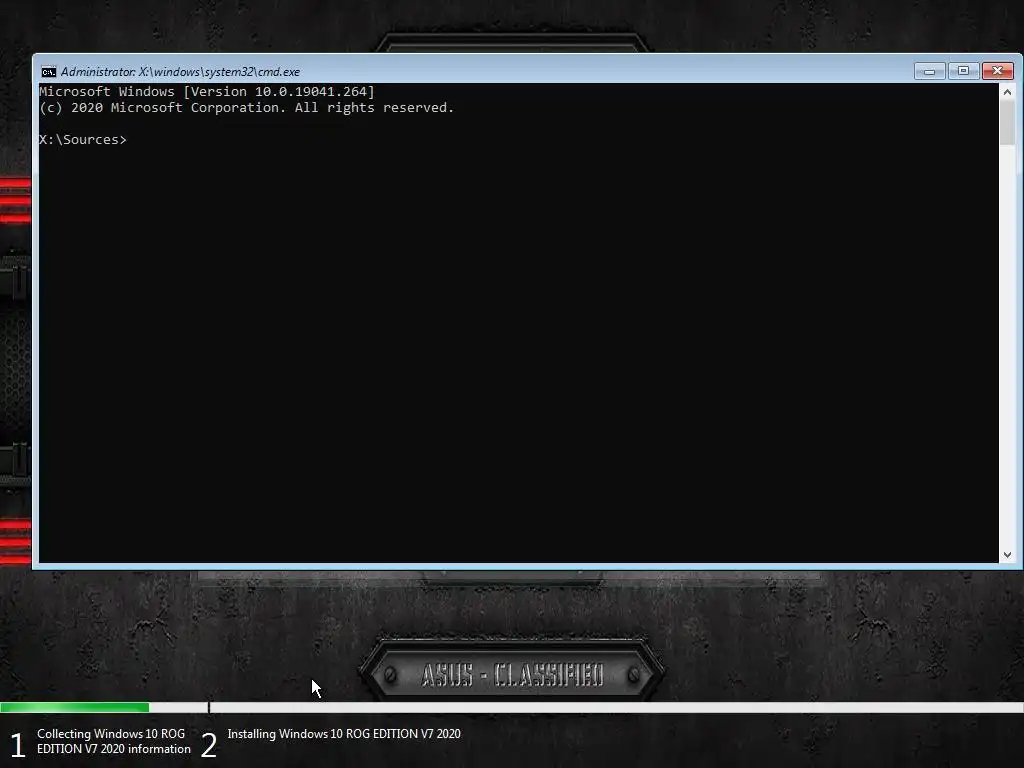Close the Administrator cmd.exe window
The image size is (1024, 768).
point(997,71)
